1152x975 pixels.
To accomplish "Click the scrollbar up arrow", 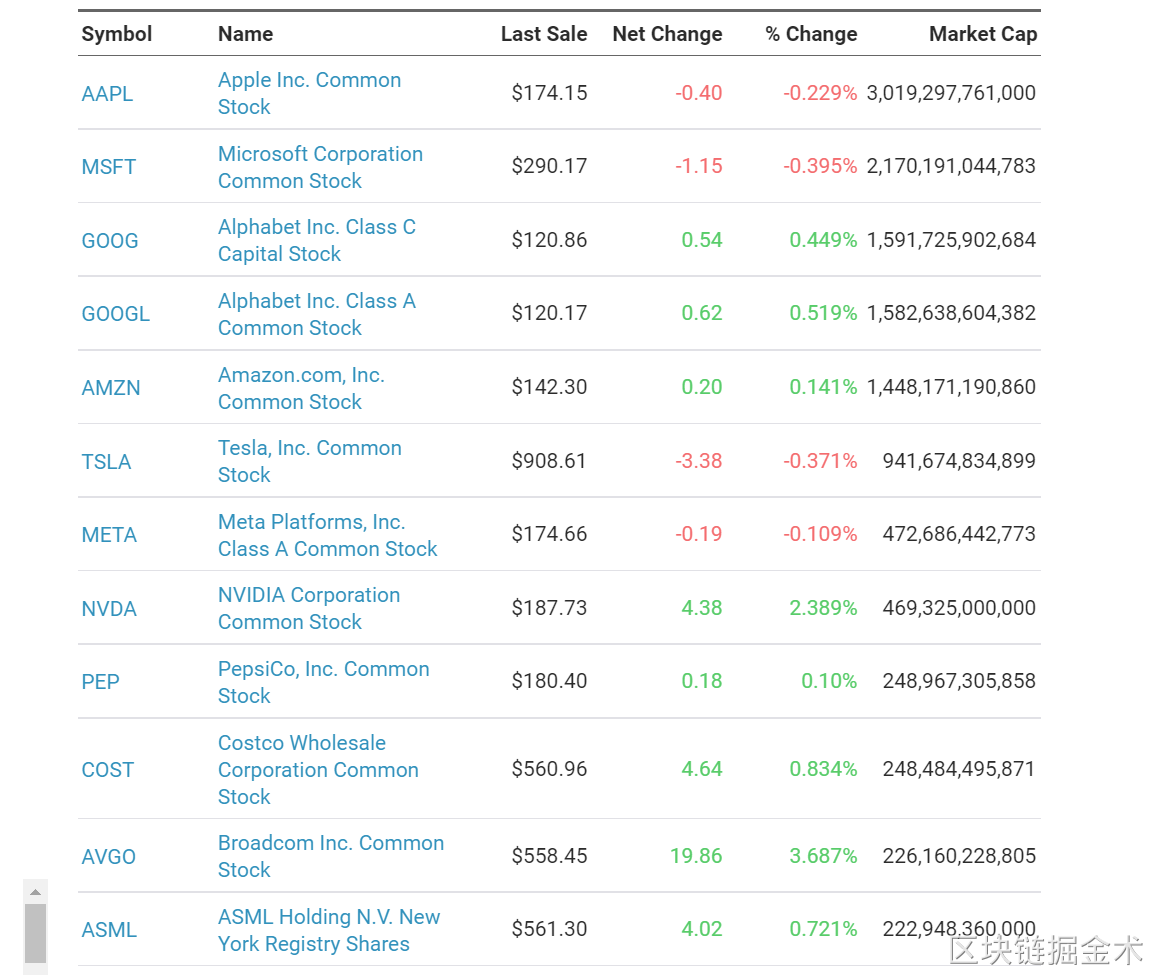I will [x=35, y=892].
